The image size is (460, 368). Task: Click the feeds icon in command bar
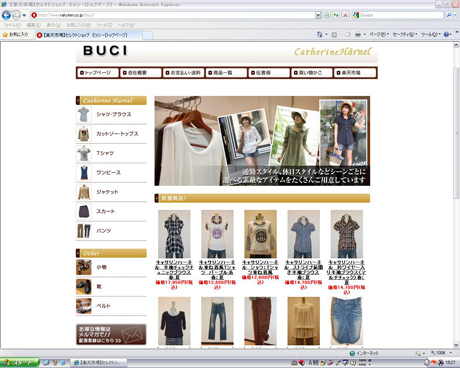click(334, 34)
